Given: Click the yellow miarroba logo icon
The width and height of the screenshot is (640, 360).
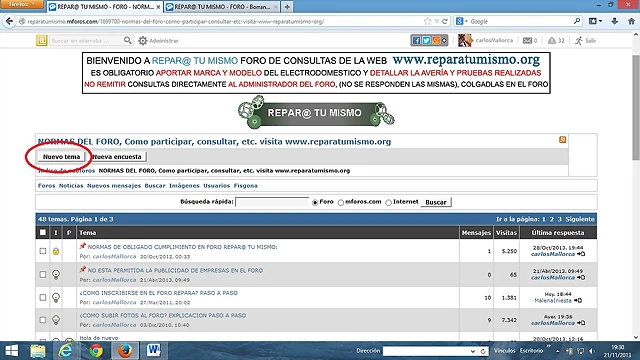Looking at the screenshot, I should 42,40.
